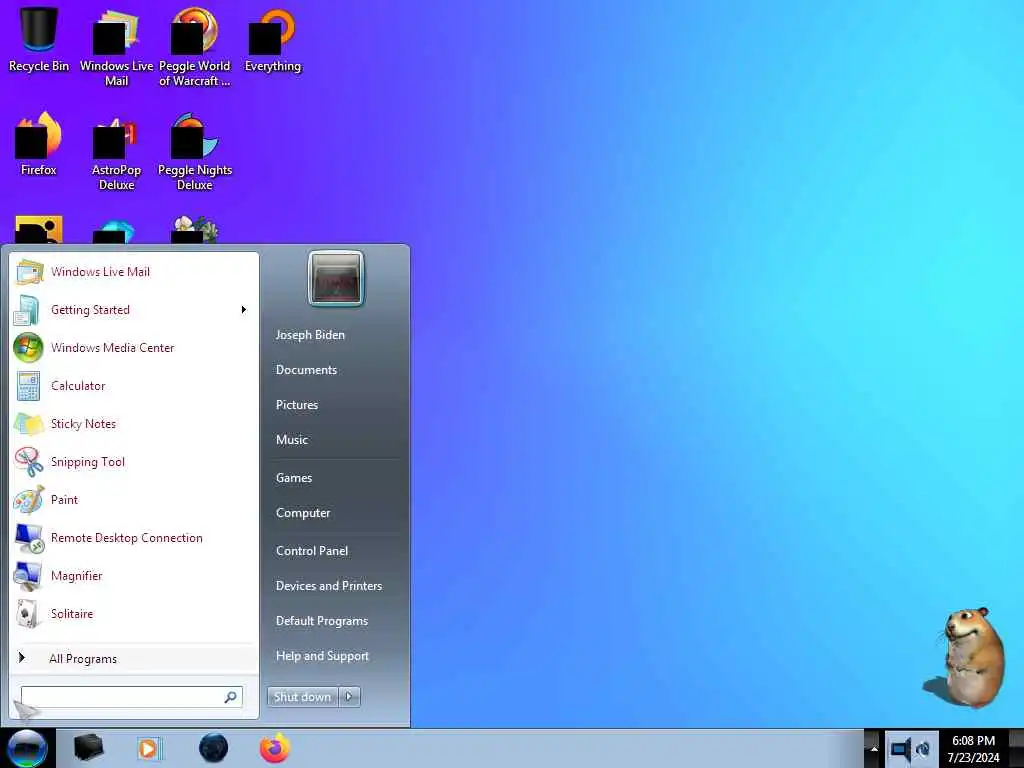Select the Remote Desktop Connection text
This screenshot has width=1024, height=768.
(127, 537)
